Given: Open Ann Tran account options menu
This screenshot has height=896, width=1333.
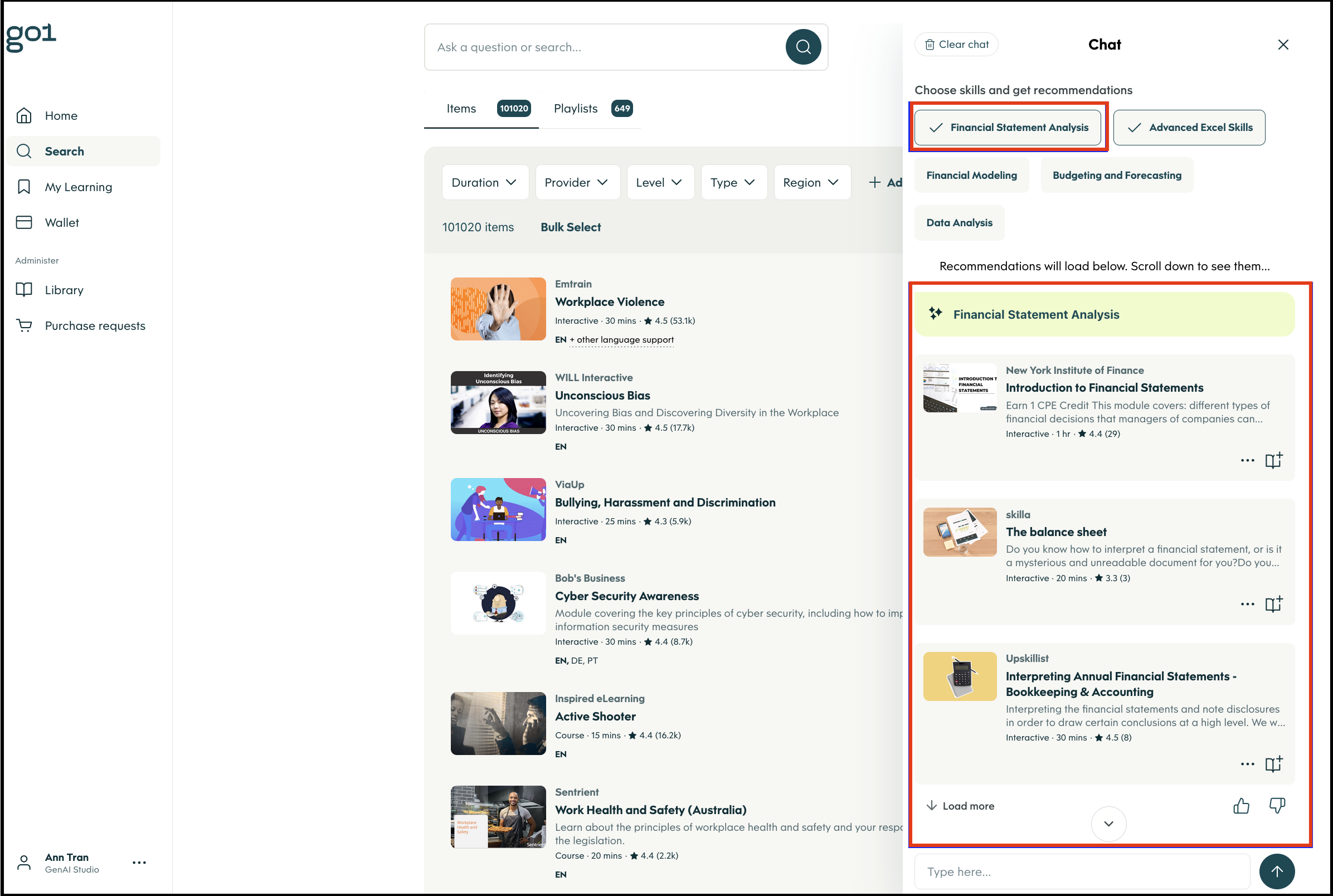Looking at the screenshot, I should [x=139, y=862].
